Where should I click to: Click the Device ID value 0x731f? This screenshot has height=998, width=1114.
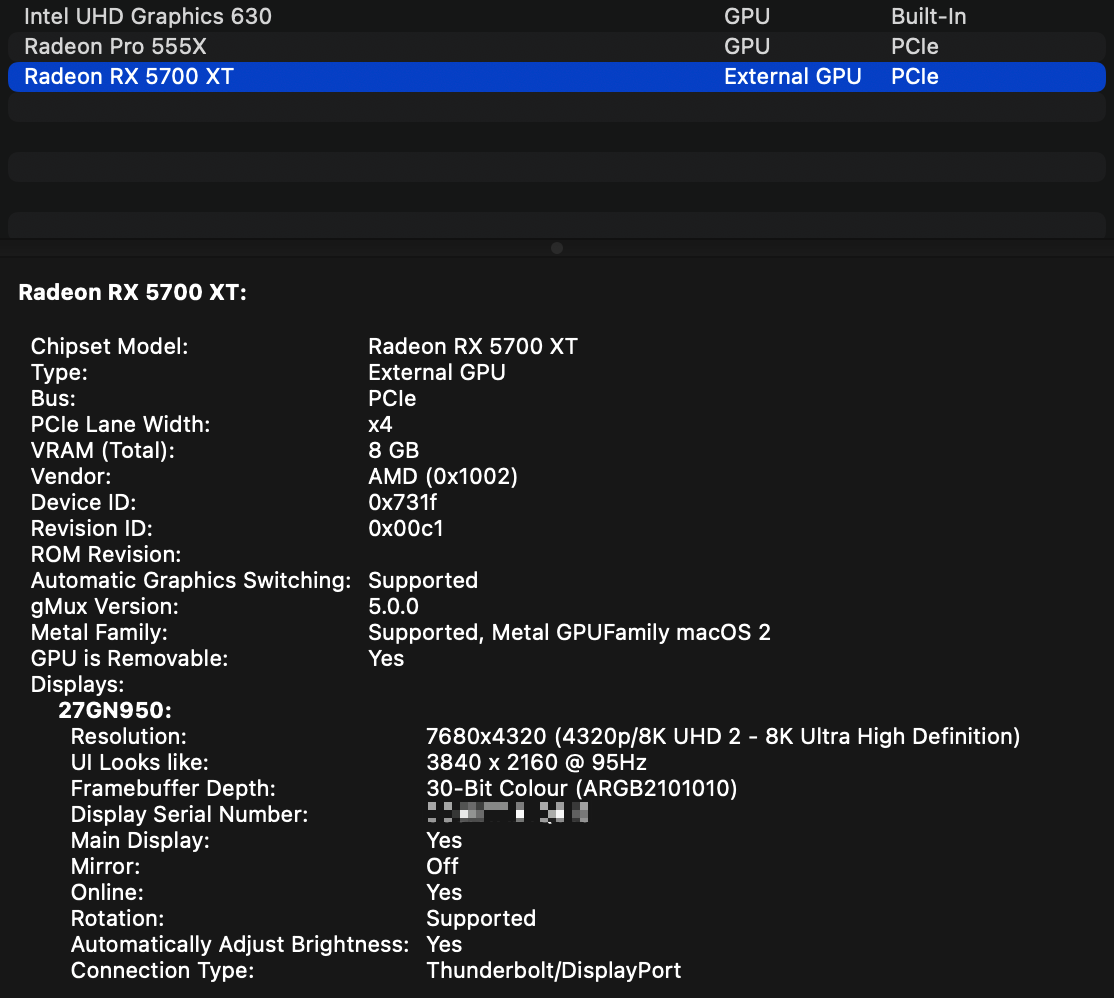point(402,503)
